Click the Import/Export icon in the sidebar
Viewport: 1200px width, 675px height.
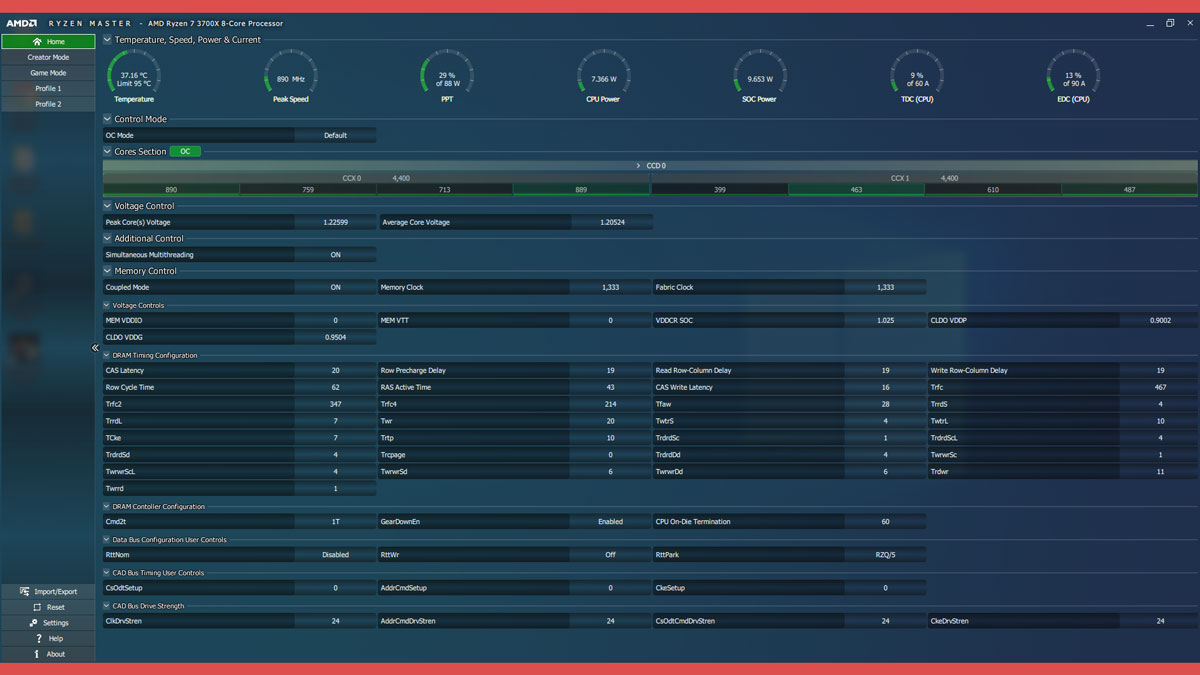[x=24, y=592]
